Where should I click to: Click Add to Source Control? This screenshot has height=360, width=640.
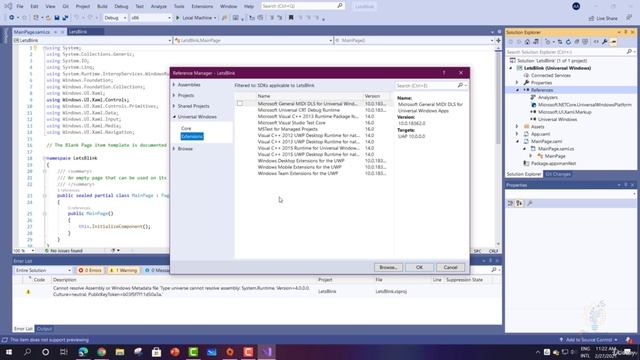(589, 340)
